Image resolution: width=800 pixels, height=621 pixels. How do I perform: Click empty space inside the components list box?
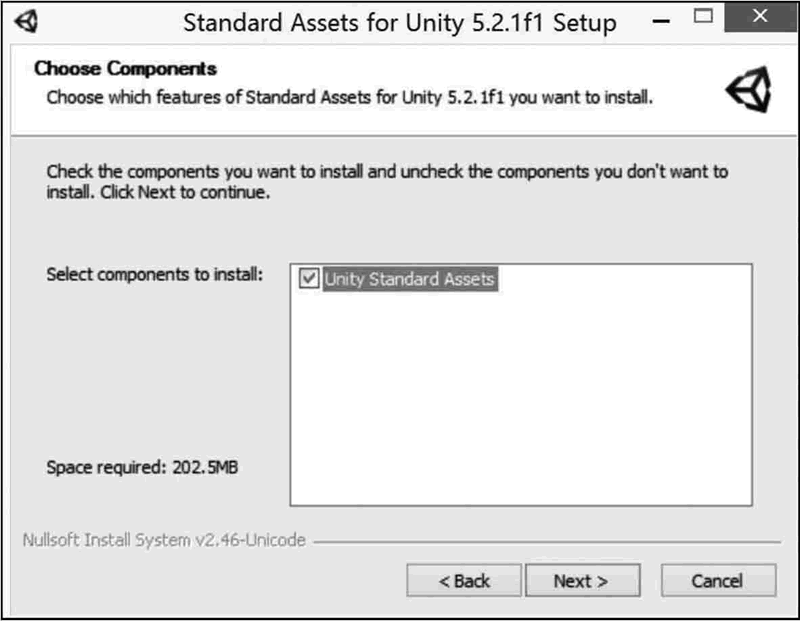click(x=520, y=400)
